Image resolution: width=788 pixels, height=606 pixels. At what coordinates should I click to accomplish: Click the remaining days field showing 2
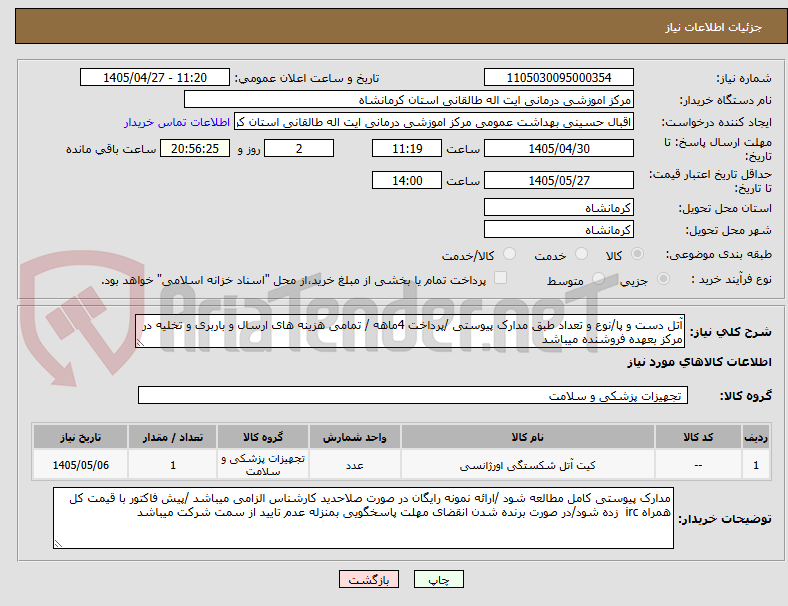coord(299,148)
